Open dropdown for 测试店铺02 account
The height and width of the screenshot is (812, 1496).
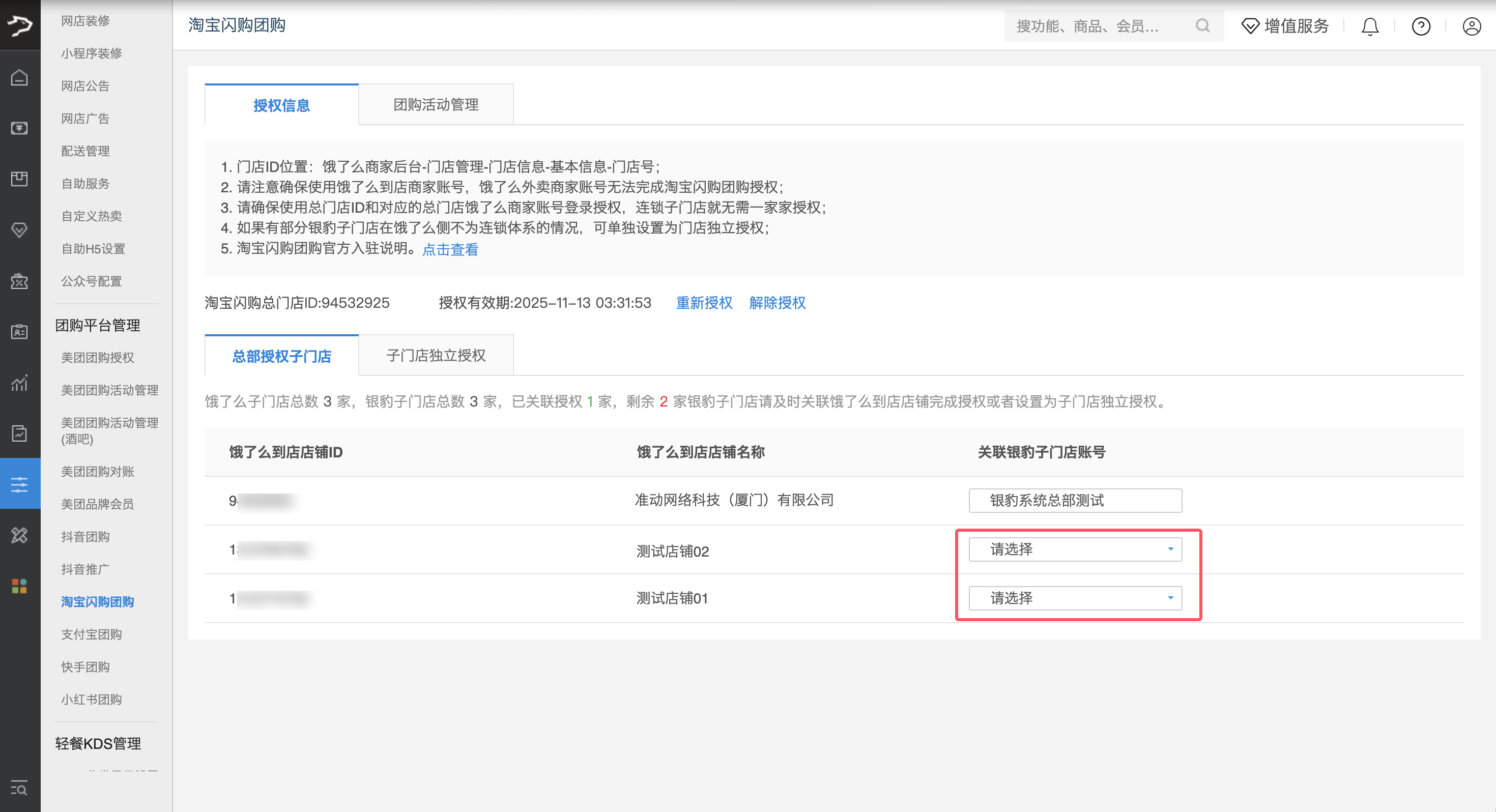(1075, 549)
